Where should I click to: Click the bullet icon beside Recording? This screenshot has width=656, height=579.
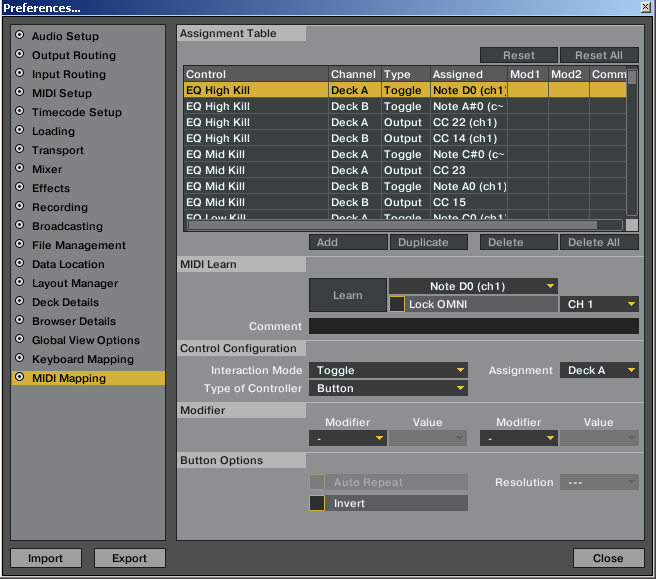pos(19,206)
